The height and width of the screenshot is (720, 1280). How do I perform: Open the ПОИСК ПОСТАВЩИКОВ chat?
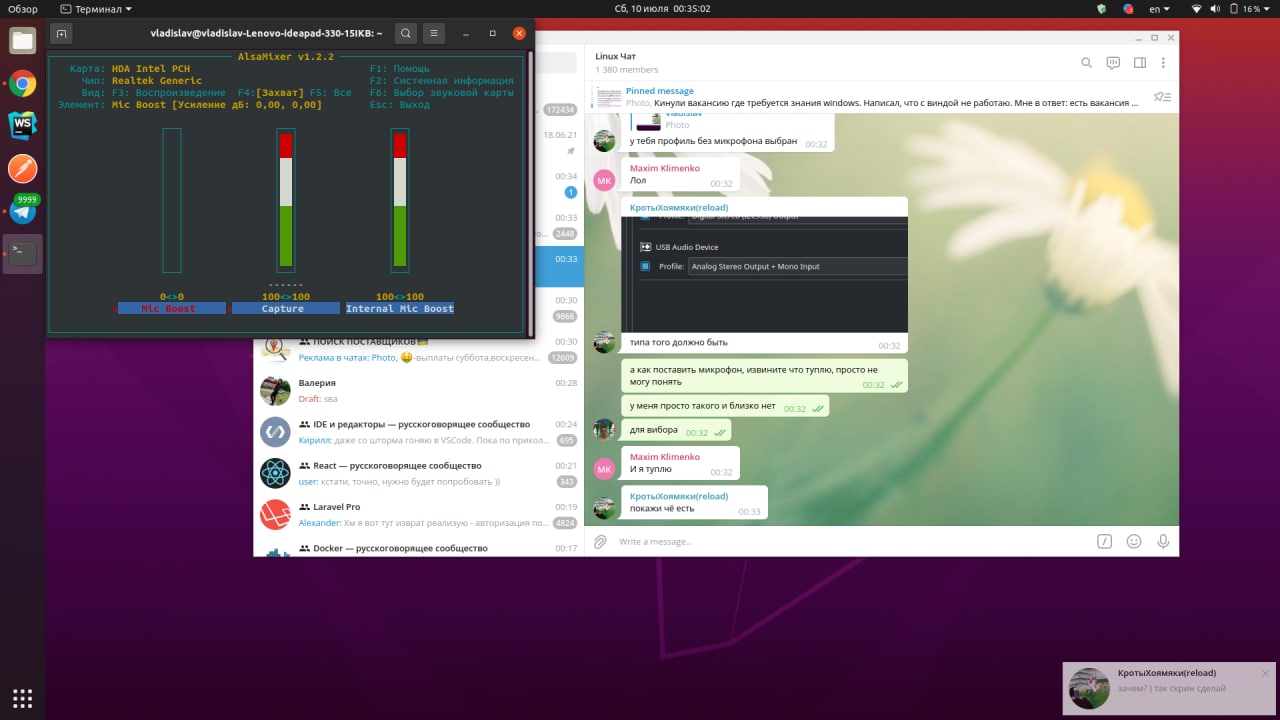click(418, 349)
